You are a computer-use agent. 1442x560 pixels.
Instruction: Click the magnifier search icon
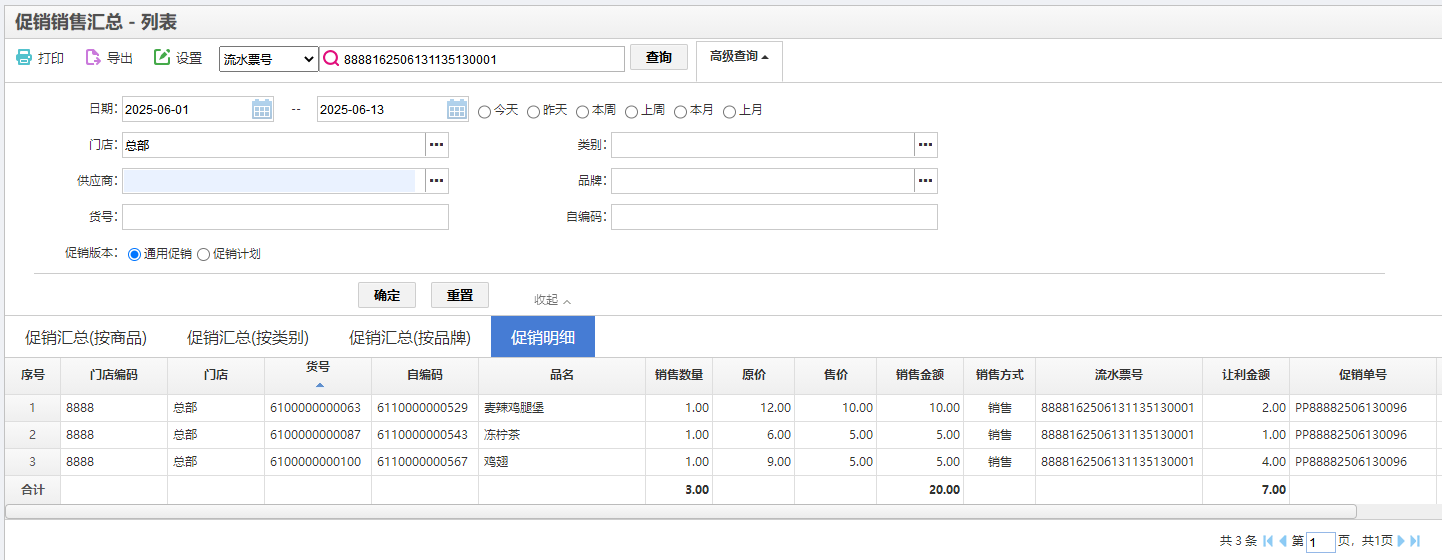(x=331, y=59)
